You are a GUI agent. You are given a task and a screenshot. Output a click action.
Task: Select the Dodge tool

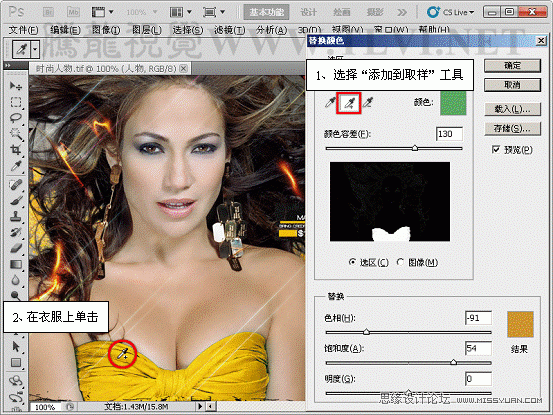click(16, 295)
